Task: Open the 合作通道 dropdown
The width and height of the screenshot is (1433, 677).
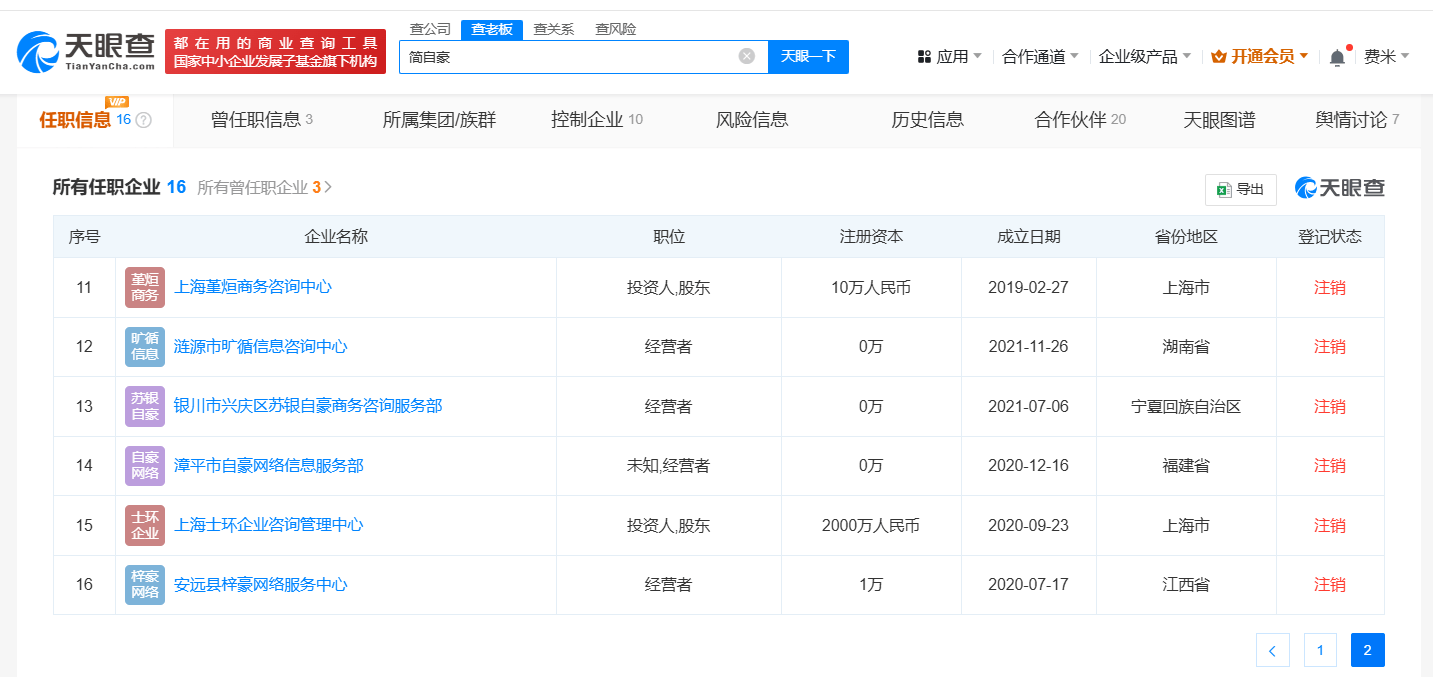Action: coord(1040,57)
